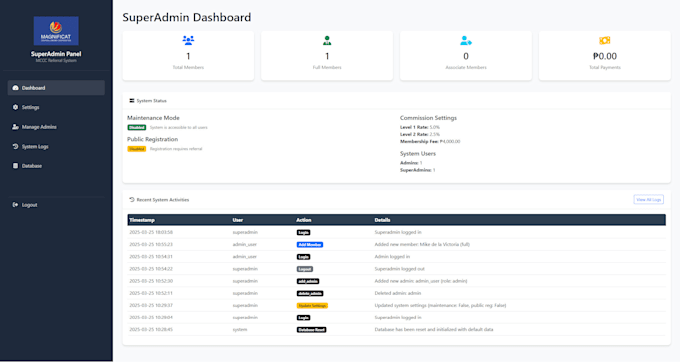This screenshot has width=680, height=362.
Task: Click the Membership Fee value
Action: [450, 141]
